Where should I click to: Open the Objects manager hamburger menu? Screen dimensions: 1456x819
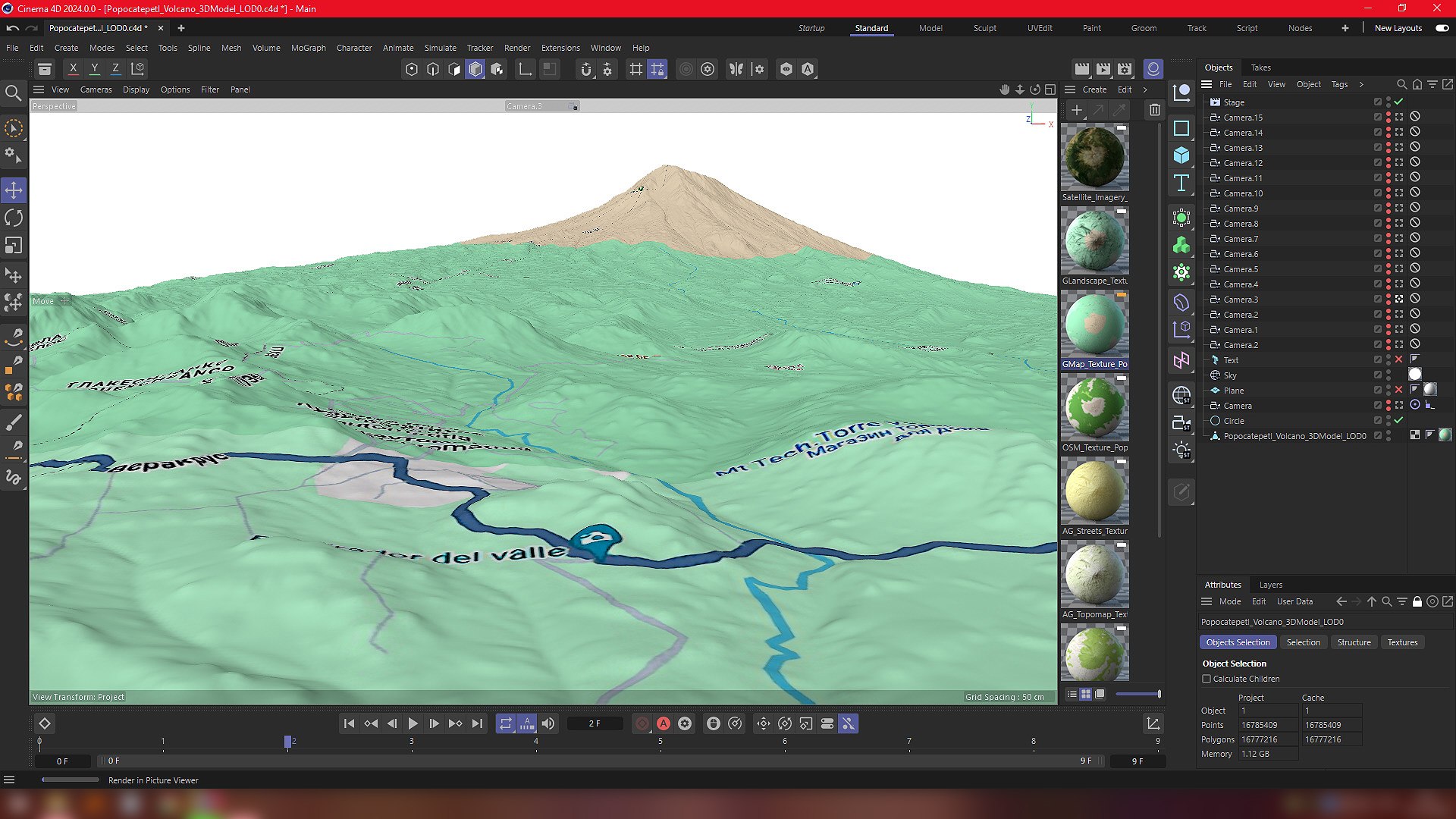pos(1207,84)
